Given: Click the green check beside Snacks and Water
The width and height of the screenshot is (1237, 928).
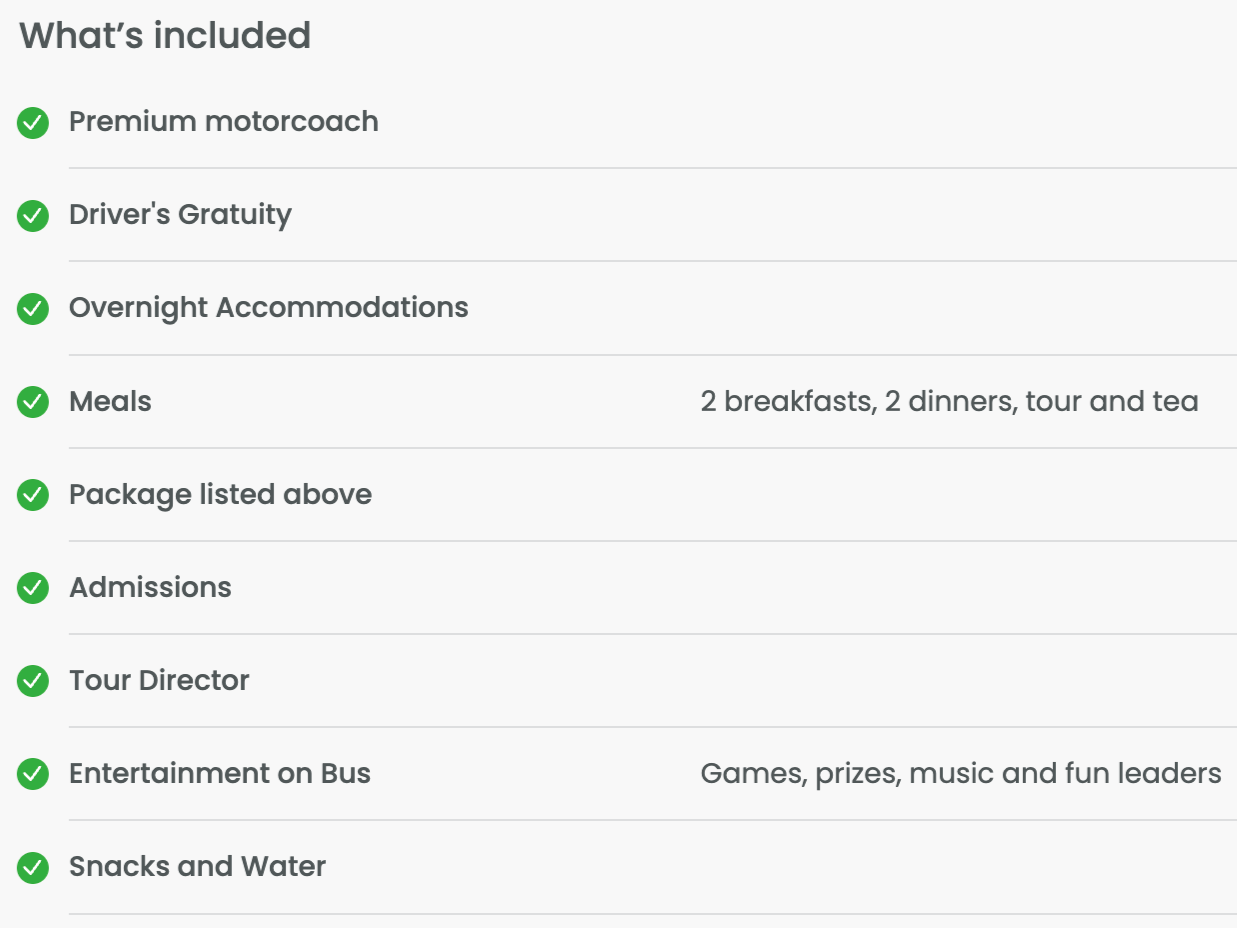Looking at the screenshot, I should 33,867.
